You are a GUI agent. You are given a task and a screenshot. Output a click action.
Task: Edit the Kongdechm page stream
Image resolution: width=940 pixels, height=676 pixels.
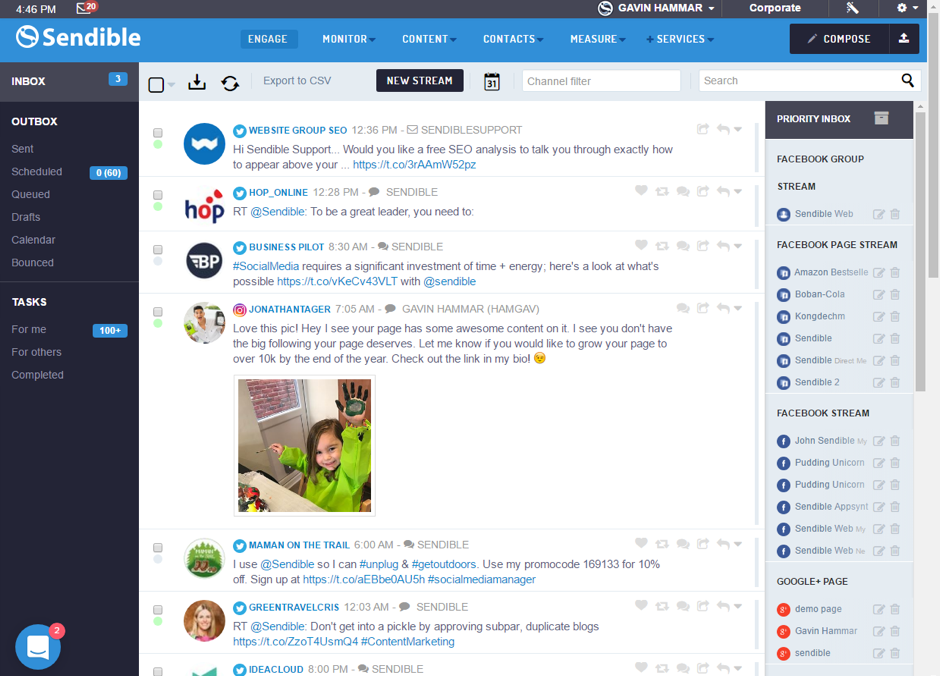pos(878,316)
